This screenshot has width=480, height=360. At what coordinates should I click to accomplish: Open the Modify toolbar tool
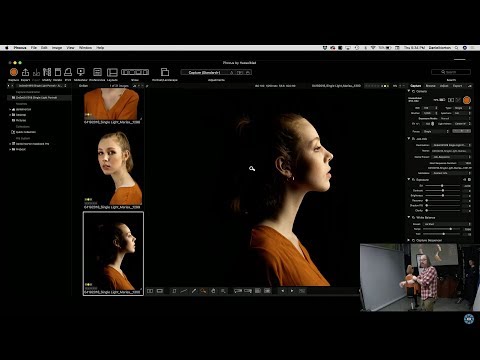(47, 72)
